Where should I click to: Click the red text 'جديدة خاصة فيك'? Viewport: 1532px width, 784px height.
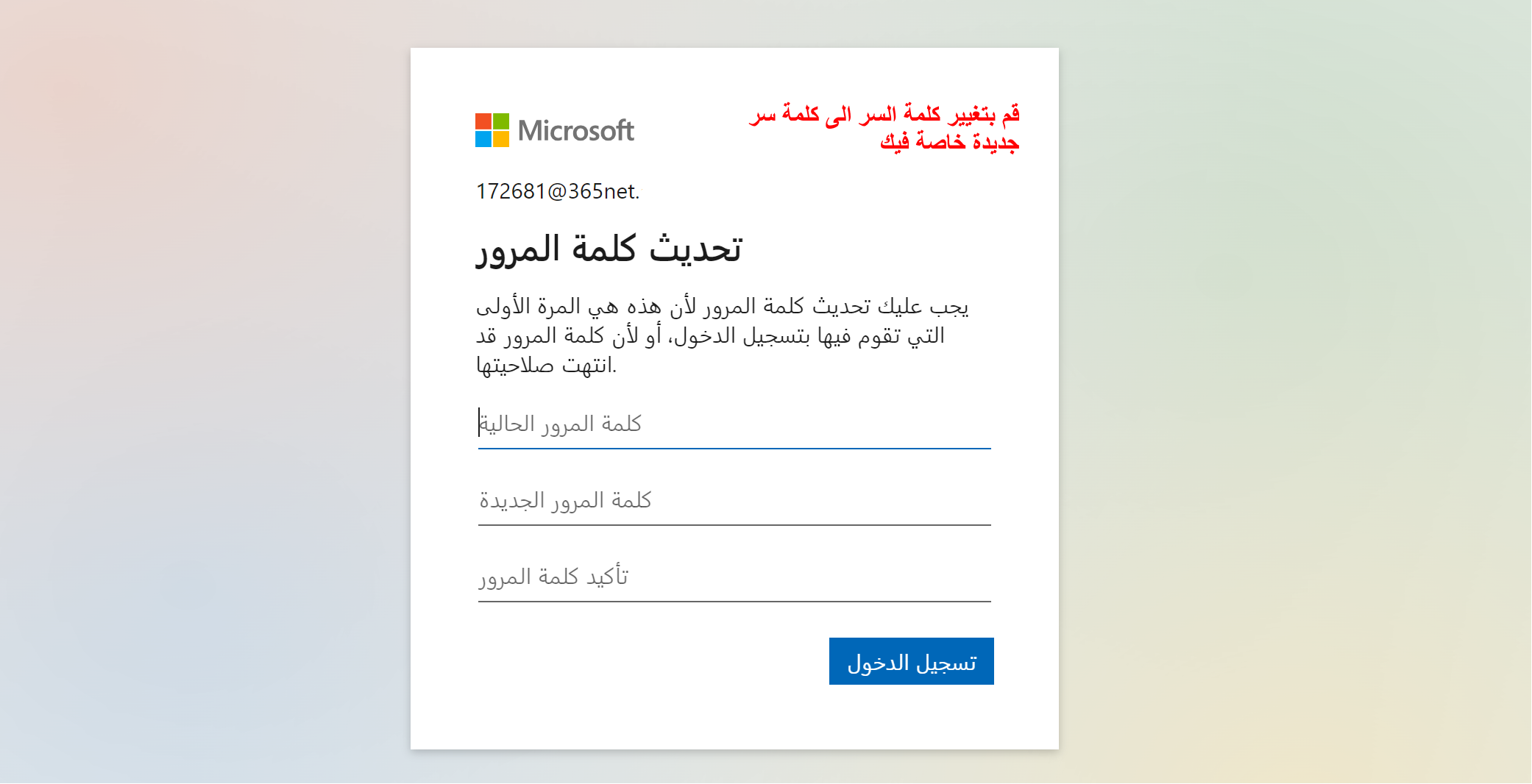(949, 141)
